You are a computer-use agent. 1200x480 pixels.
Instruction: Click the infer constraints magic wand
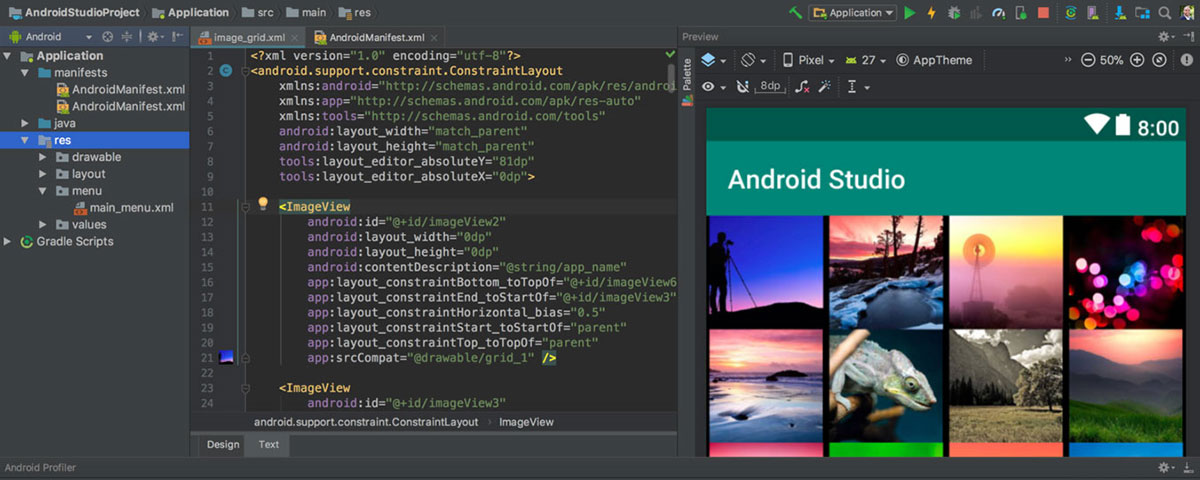824,87
